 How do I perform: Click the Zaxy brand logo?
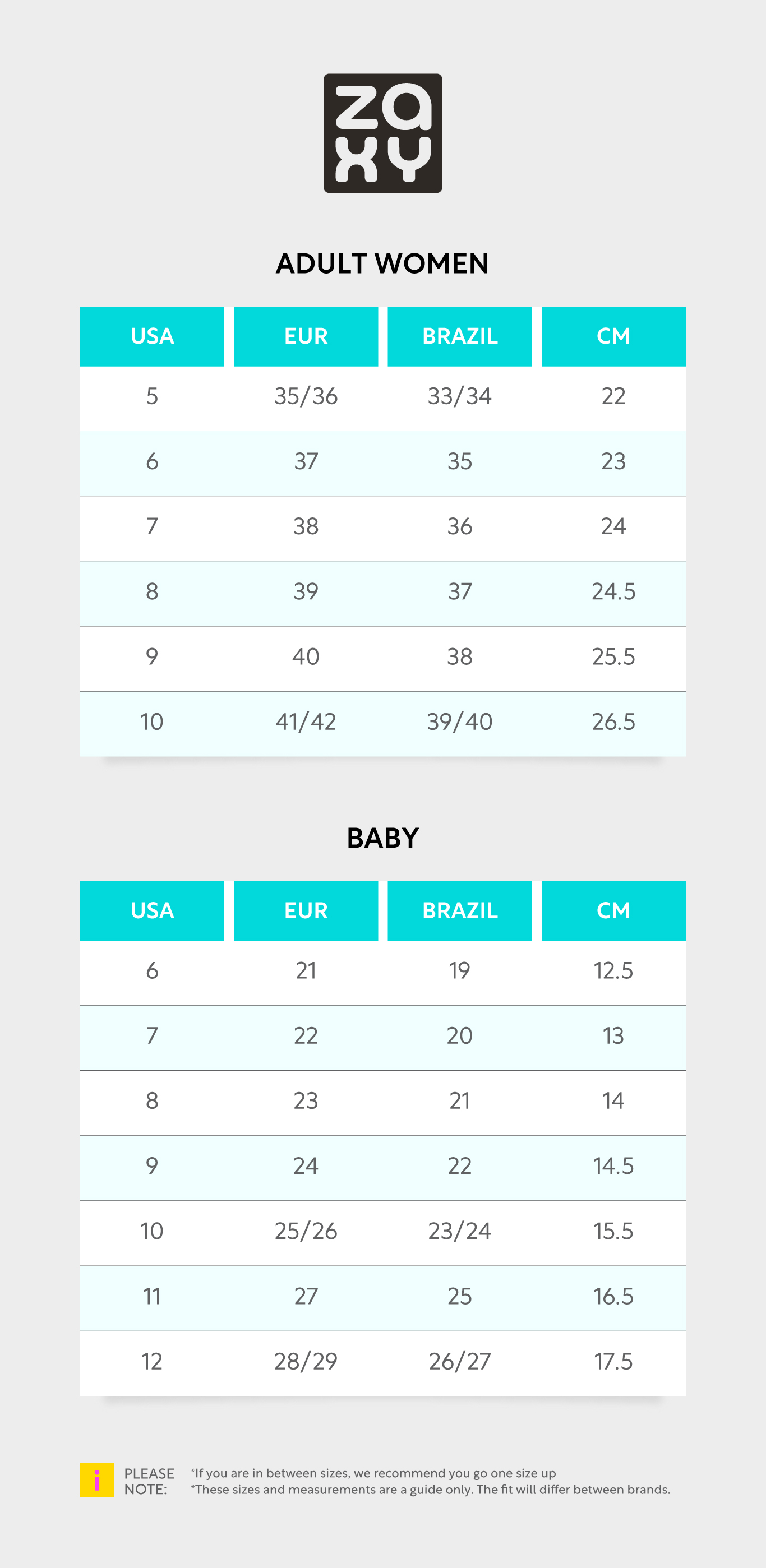coord(383,133)
